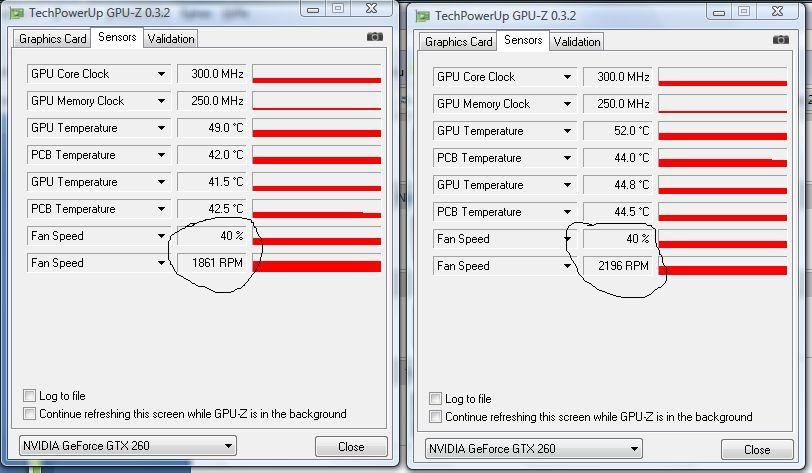Viewport: 812px width, 473px height.
Task: Click the 44.0 °C PCB temperature value
Action: 618,158
